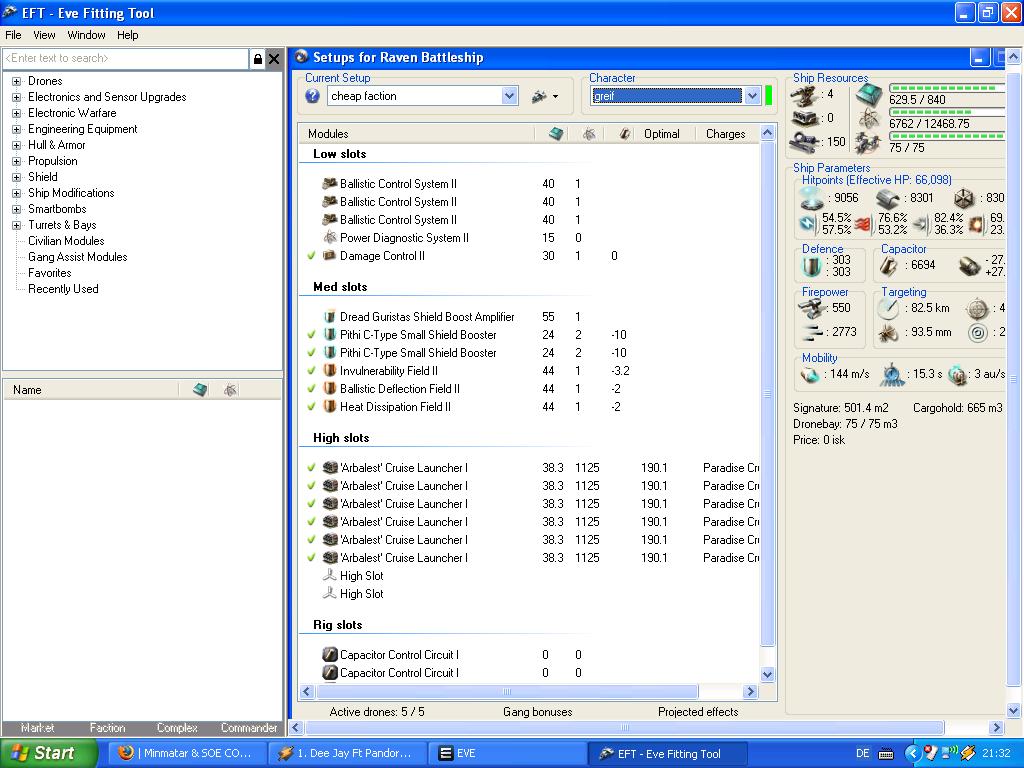Switch to the Faction tab

tap(107, 728)
